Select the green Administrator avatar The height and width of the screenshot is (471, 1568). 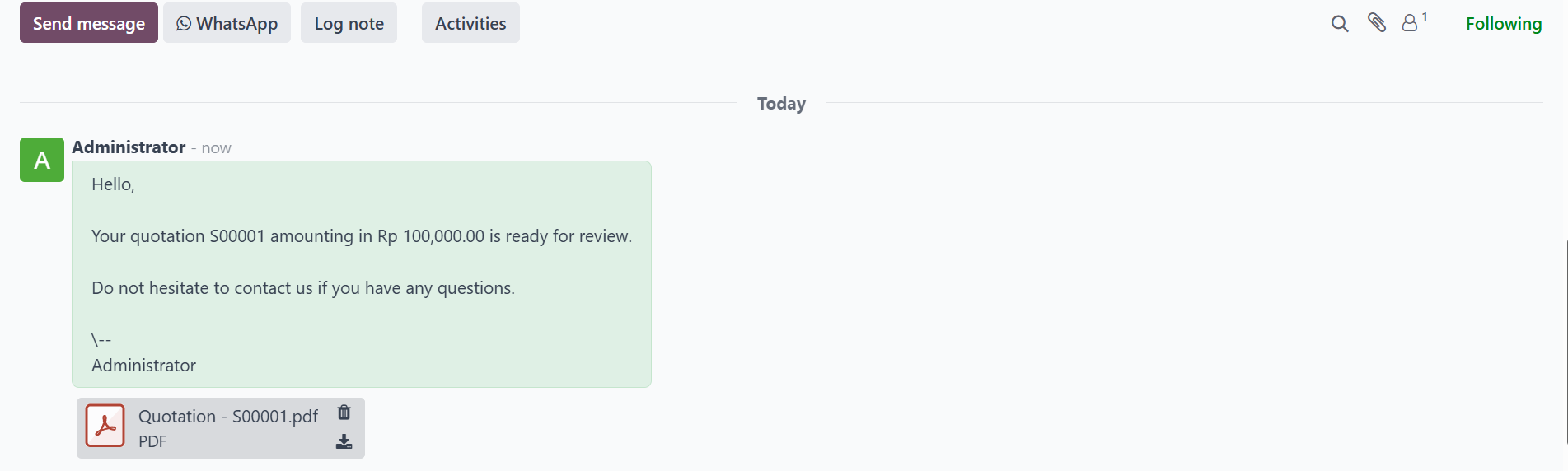[42, 160]
